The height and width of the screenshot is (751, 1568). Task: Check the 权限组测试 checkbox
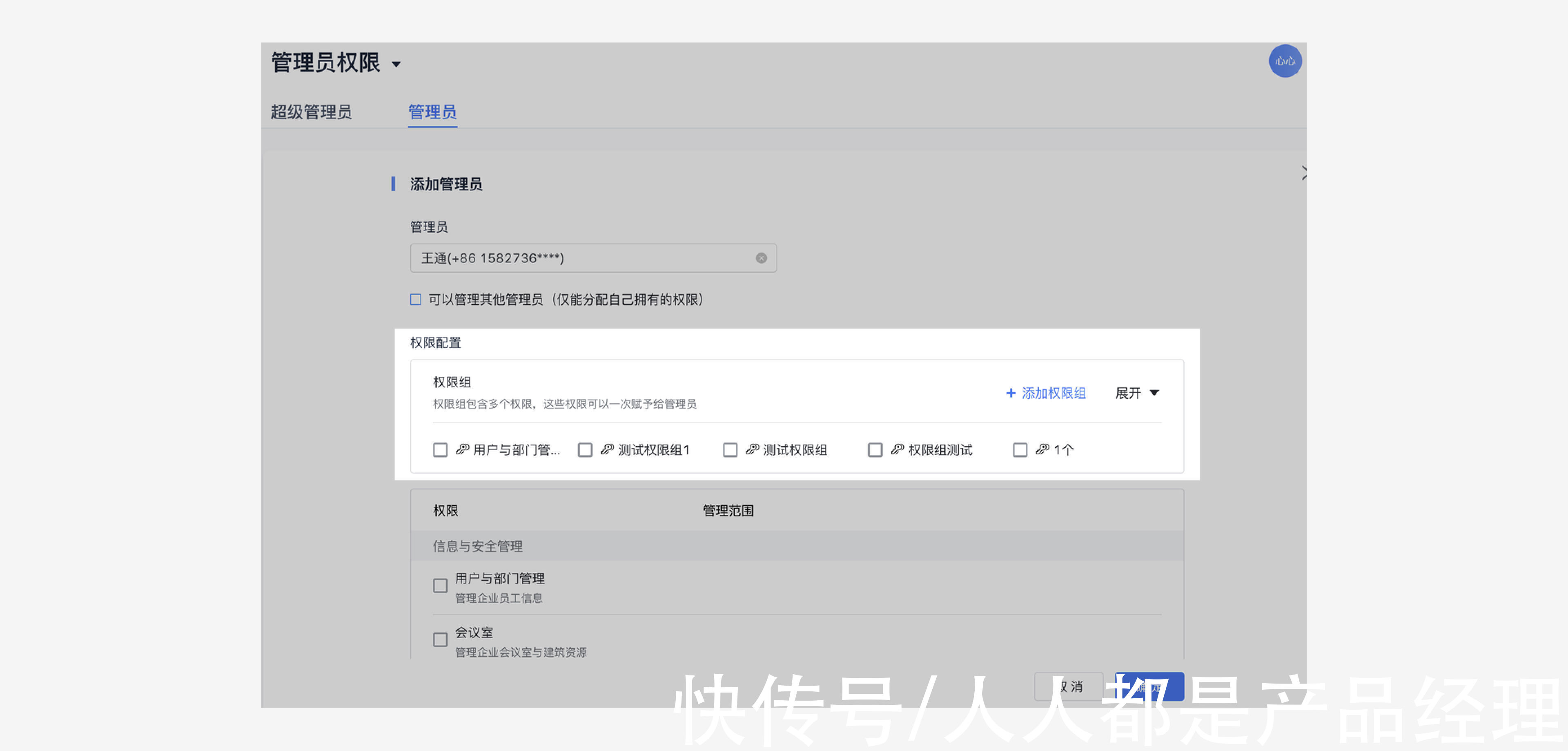(875, 450)
